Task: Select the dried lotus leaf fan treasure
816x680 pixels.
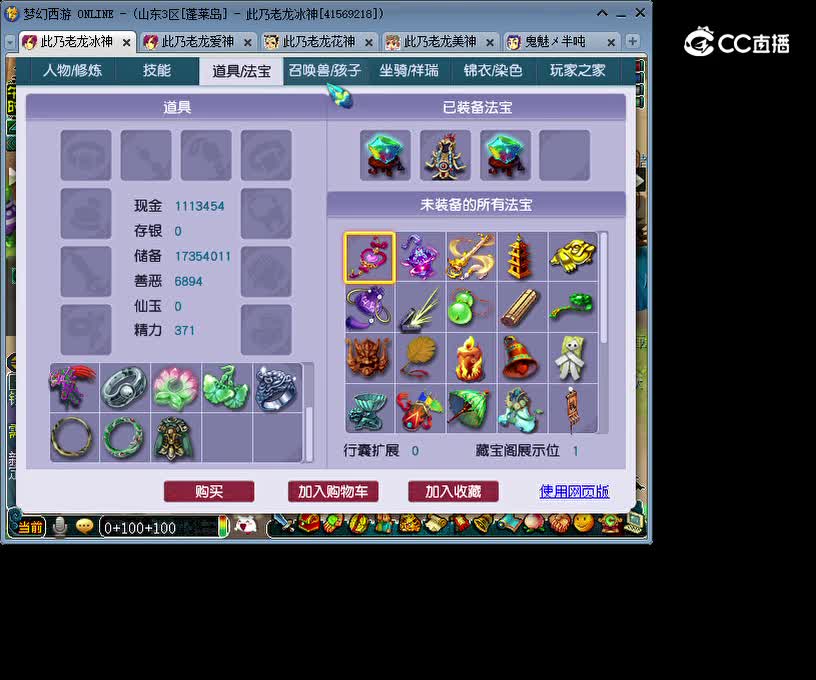Action: (x=420, y=358)
